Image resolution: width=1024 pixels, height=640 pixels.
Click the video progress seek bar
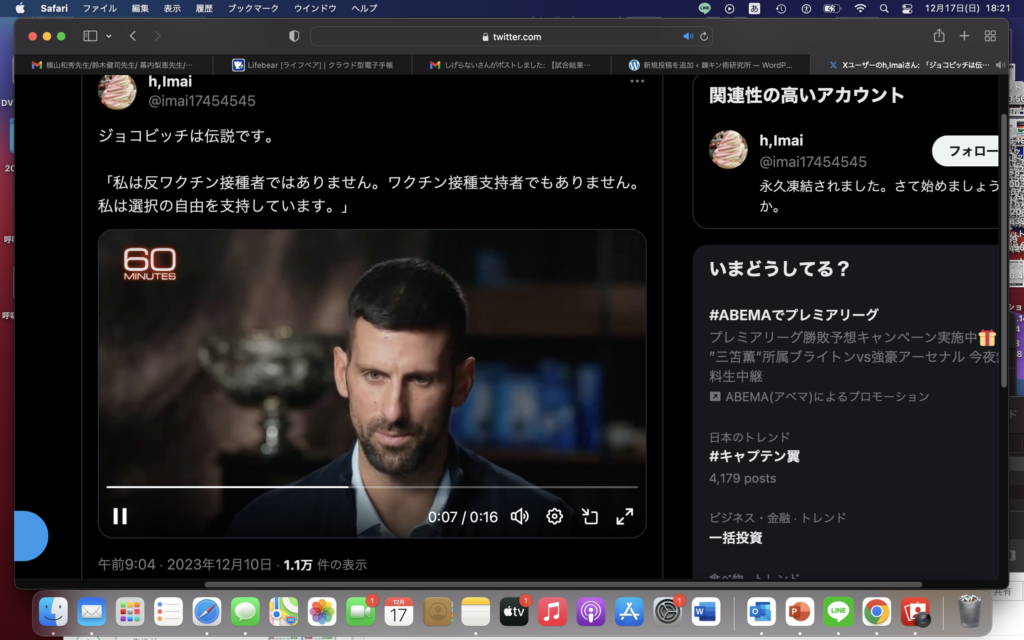[x=370, y=485]
